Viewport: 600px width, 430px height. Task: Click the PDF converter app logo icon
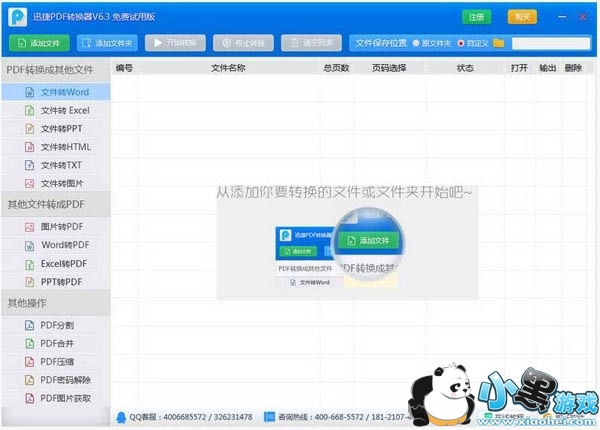tap(18, 17)
